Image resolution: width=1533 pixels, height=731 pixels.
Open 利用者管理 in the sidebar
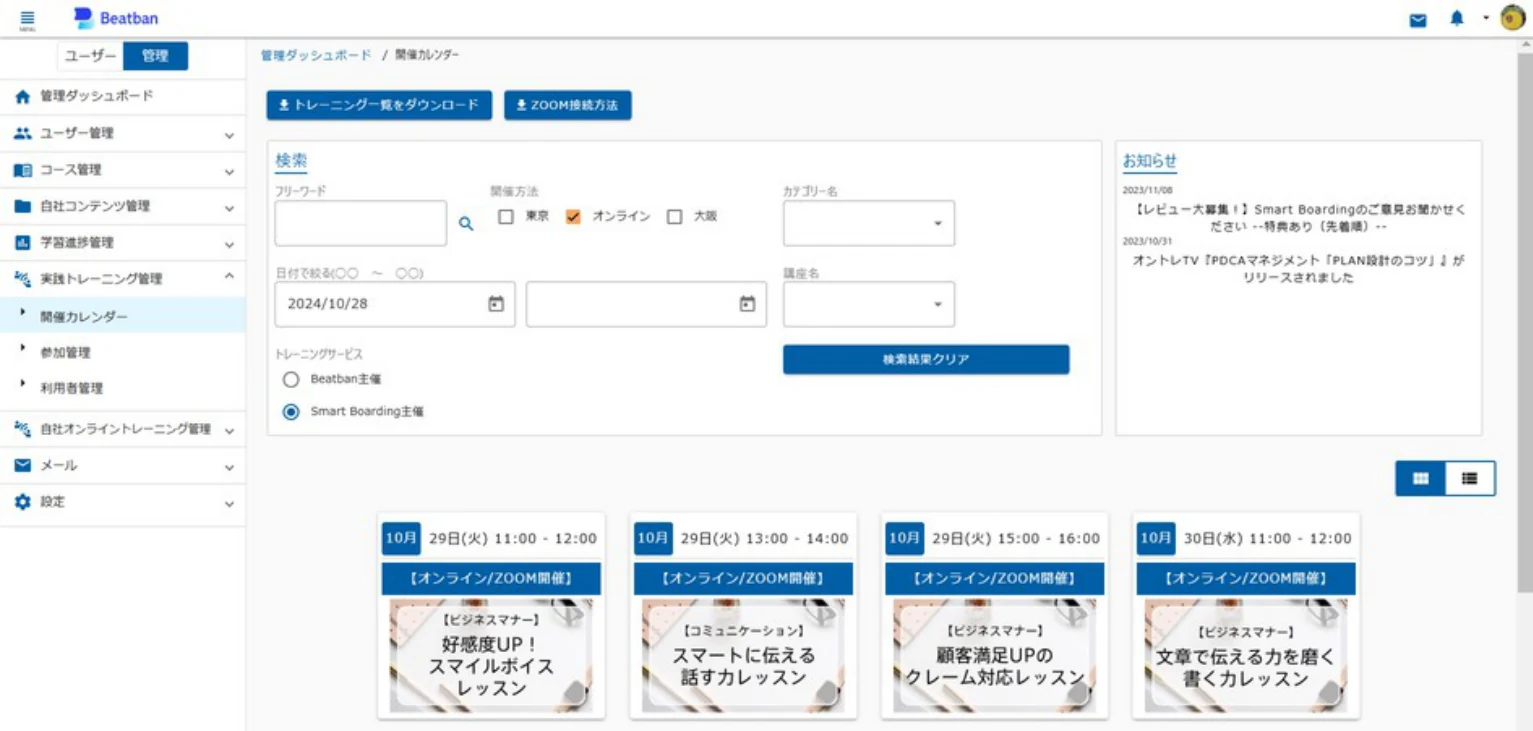click(71, 388)
